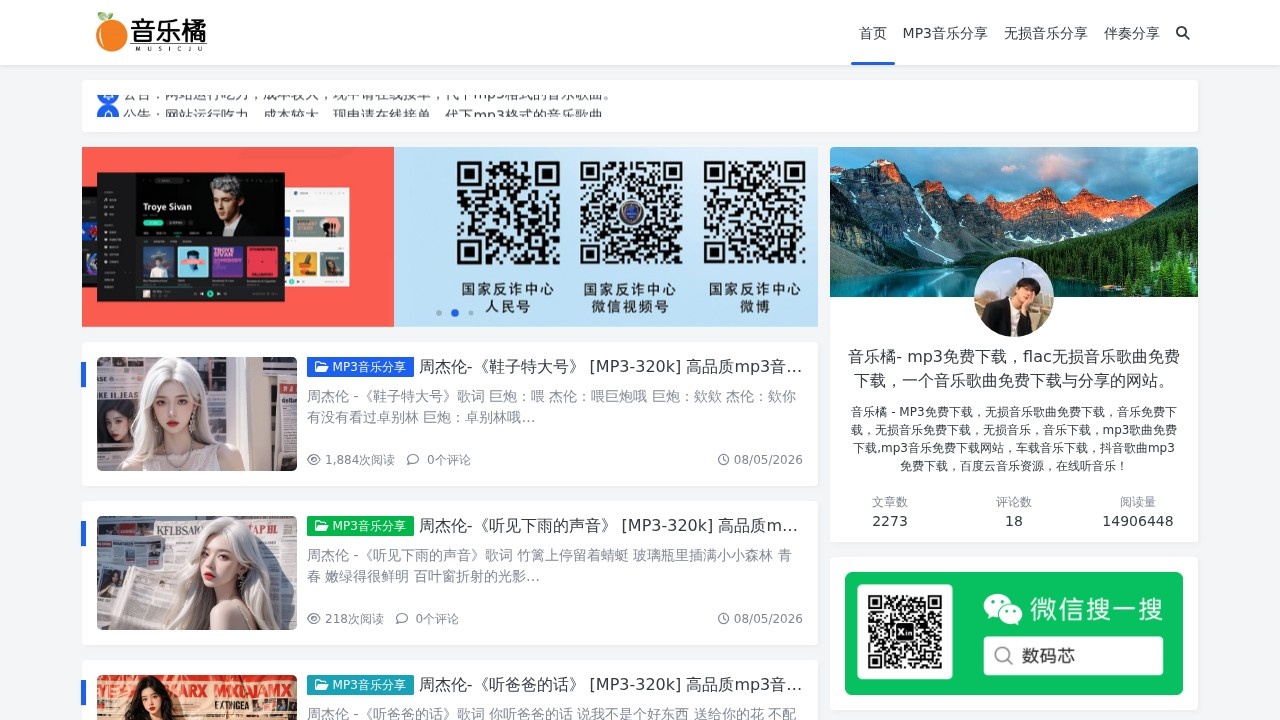Viewport: 1280px width, 720px height.
Task: Open the Troye Sivan banner slide
Action: tap(238, 237)
